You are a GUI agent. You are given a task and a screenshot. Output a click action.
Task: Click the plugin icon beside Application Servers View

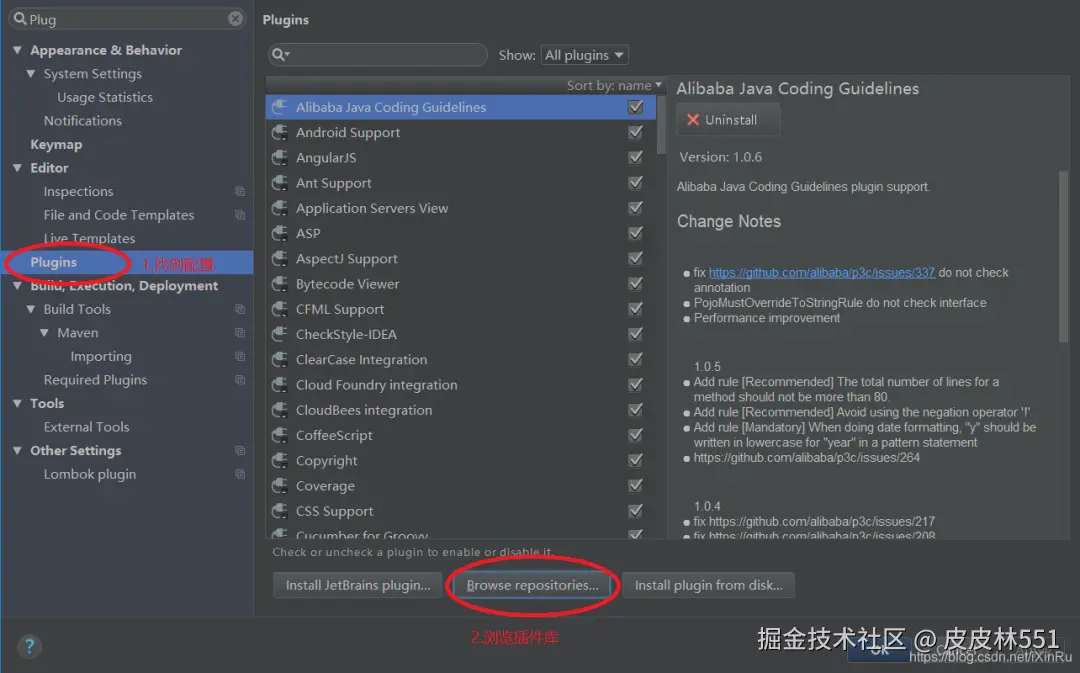(x=280, y=208)
